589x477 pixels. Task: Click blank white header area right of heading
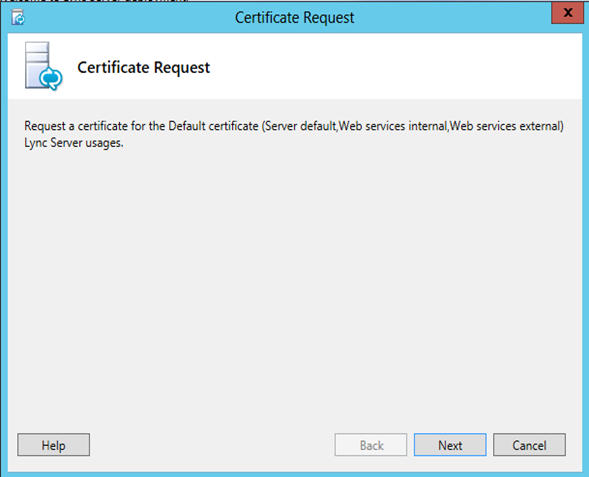coord(394,66)
